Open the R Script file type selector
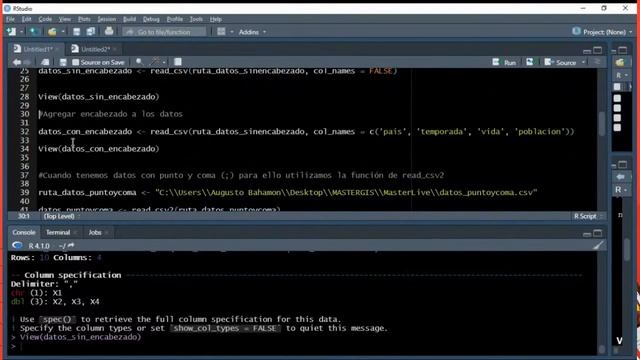Viewport: 640px width, 360px height. click(588, 216)
